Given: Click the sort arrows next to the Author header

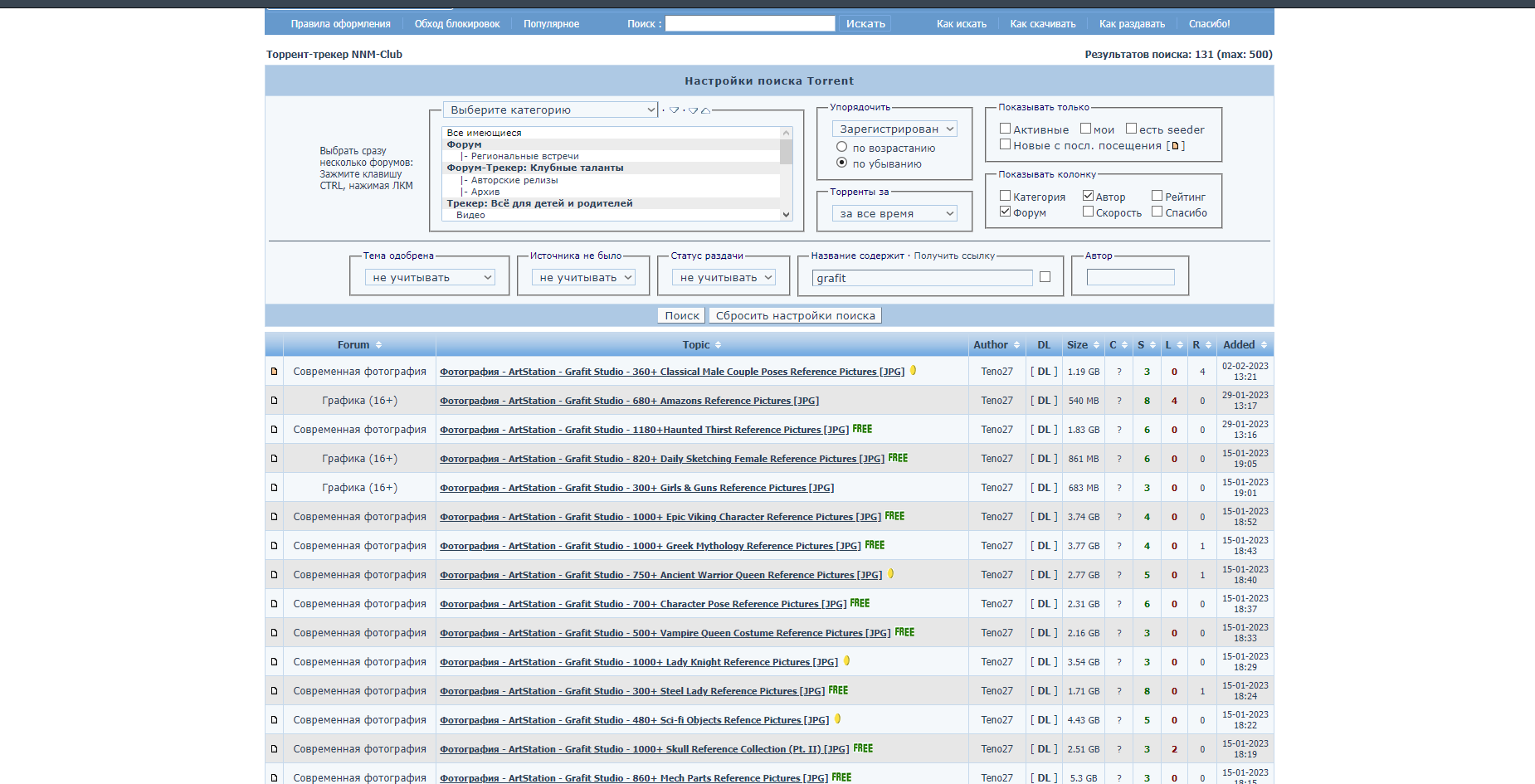Looking at the screenshot, I should click(x=1016, y=345).
